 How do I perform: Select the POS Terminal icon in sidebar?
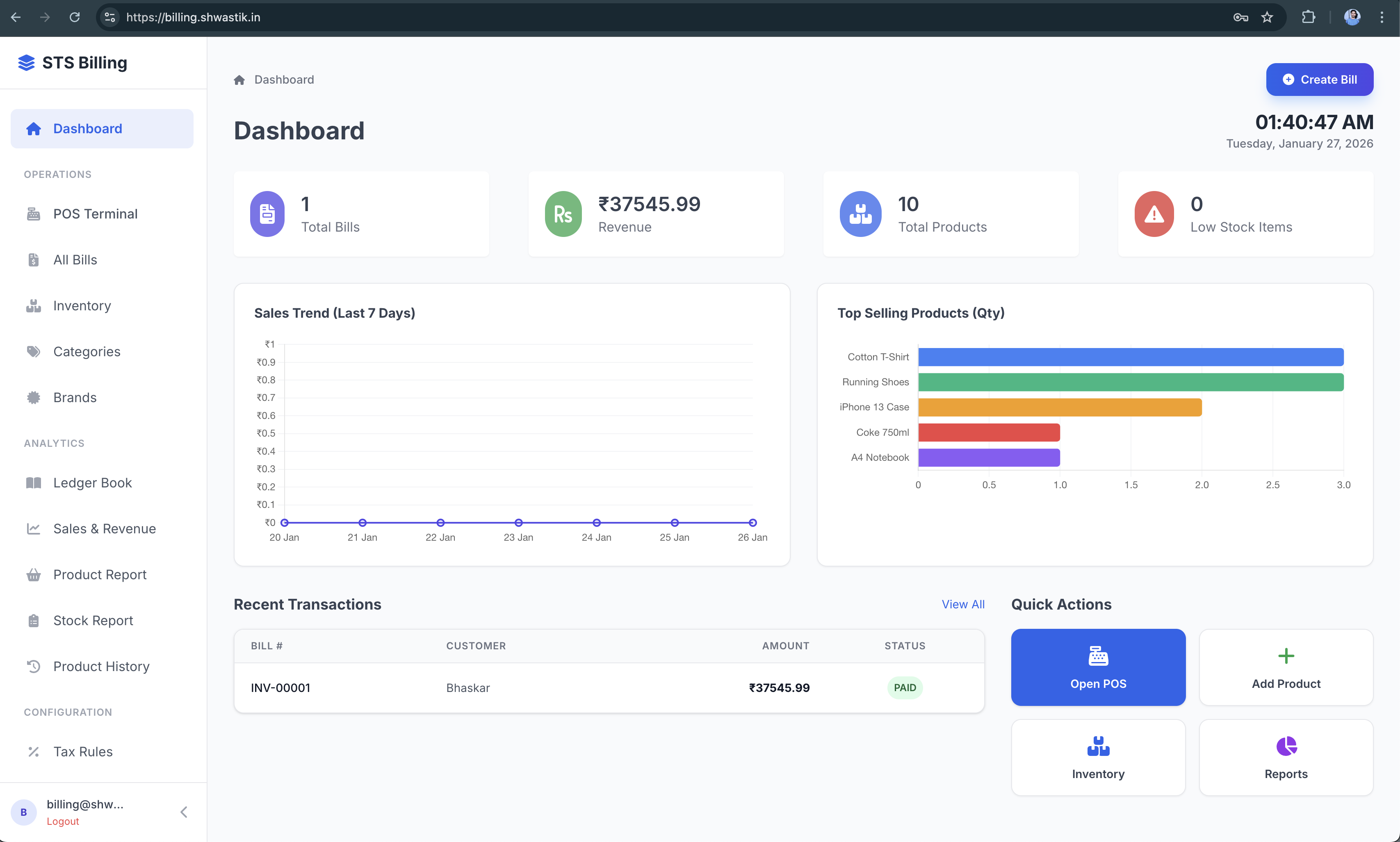pyautogui.click(x=34, y=214)
